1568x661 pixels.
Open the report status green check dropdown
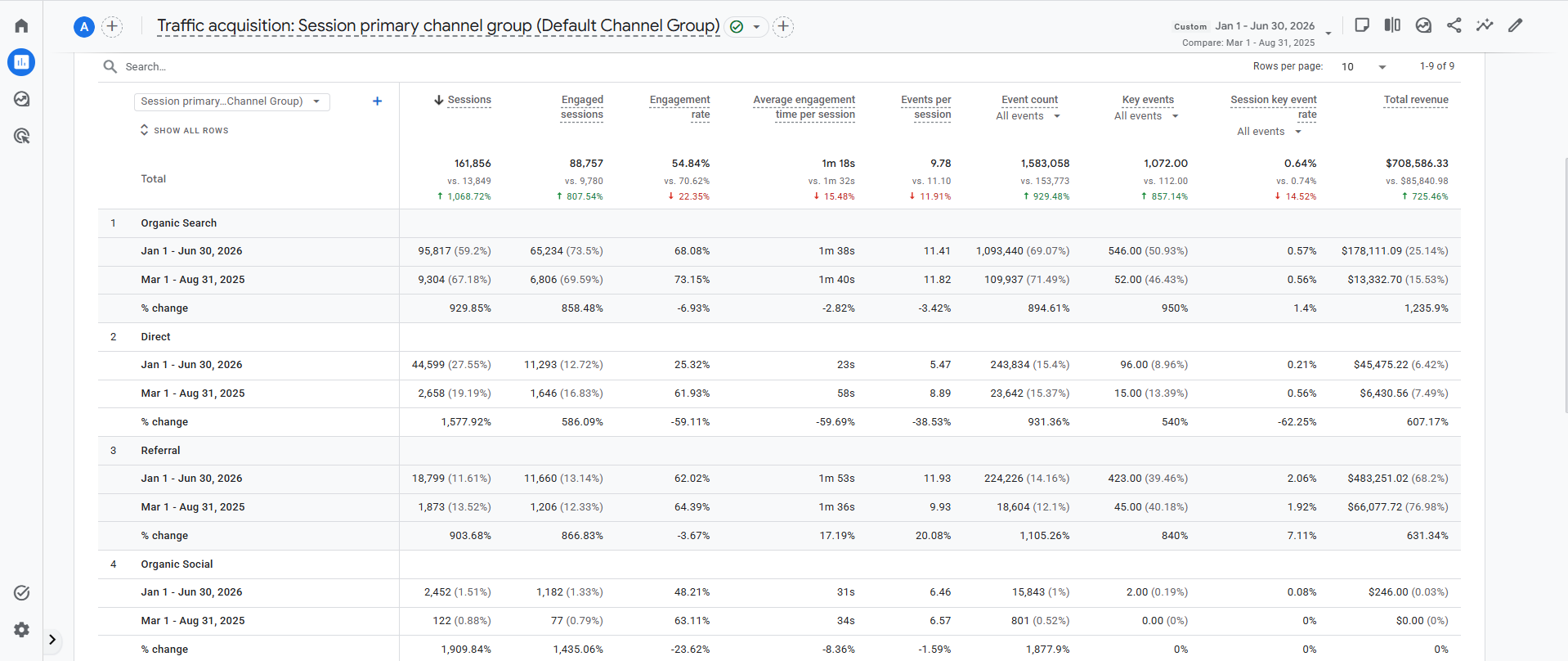click(746, 27)
